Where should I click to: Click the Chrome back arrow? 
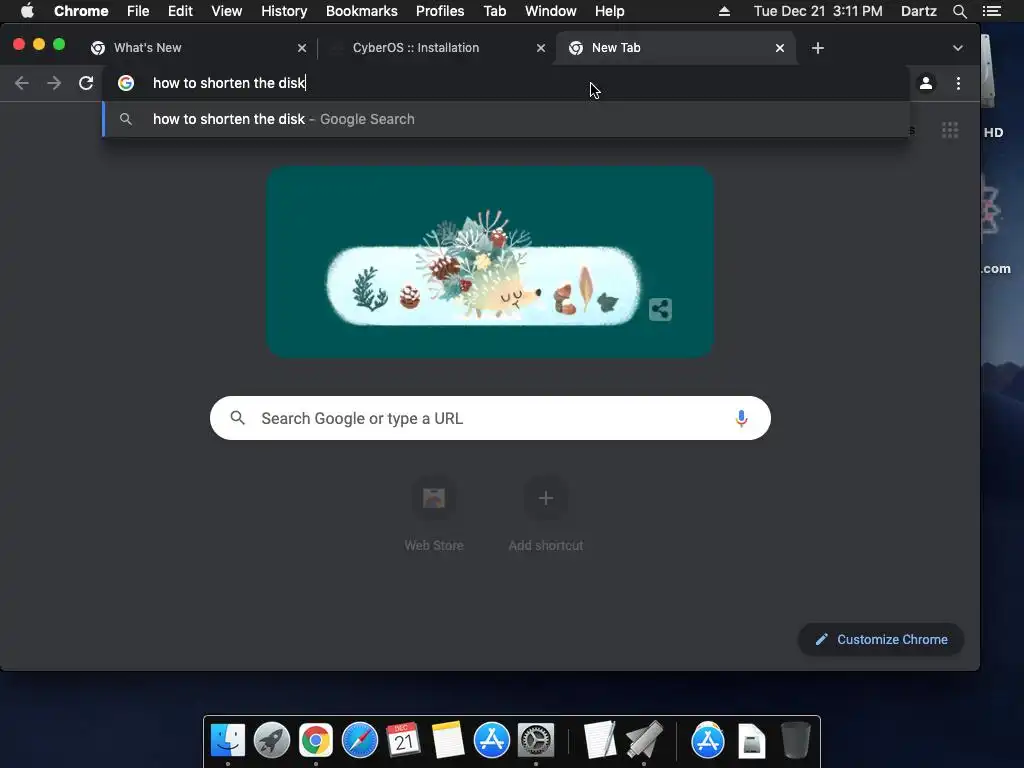pos(22,83)
